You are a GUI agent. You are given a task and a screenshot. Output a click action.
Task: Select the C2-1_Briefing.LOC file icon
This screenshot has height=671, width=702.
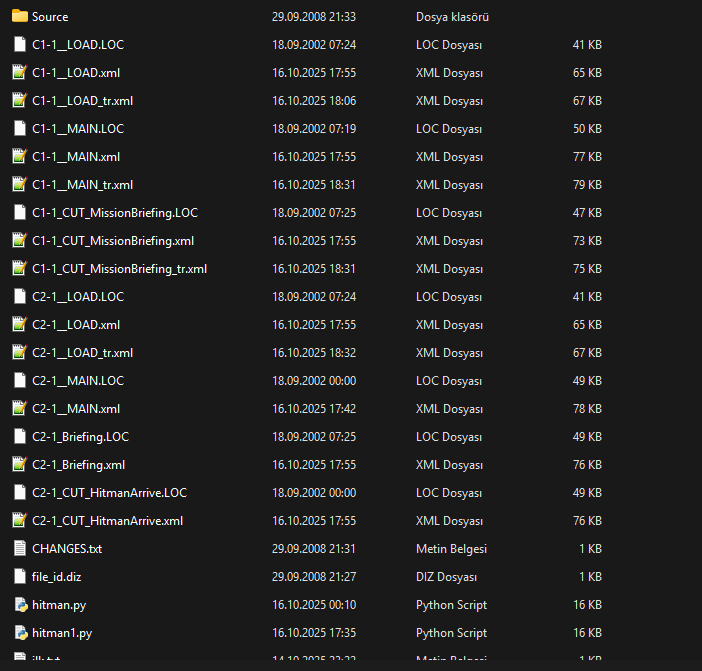coord(20,436)
